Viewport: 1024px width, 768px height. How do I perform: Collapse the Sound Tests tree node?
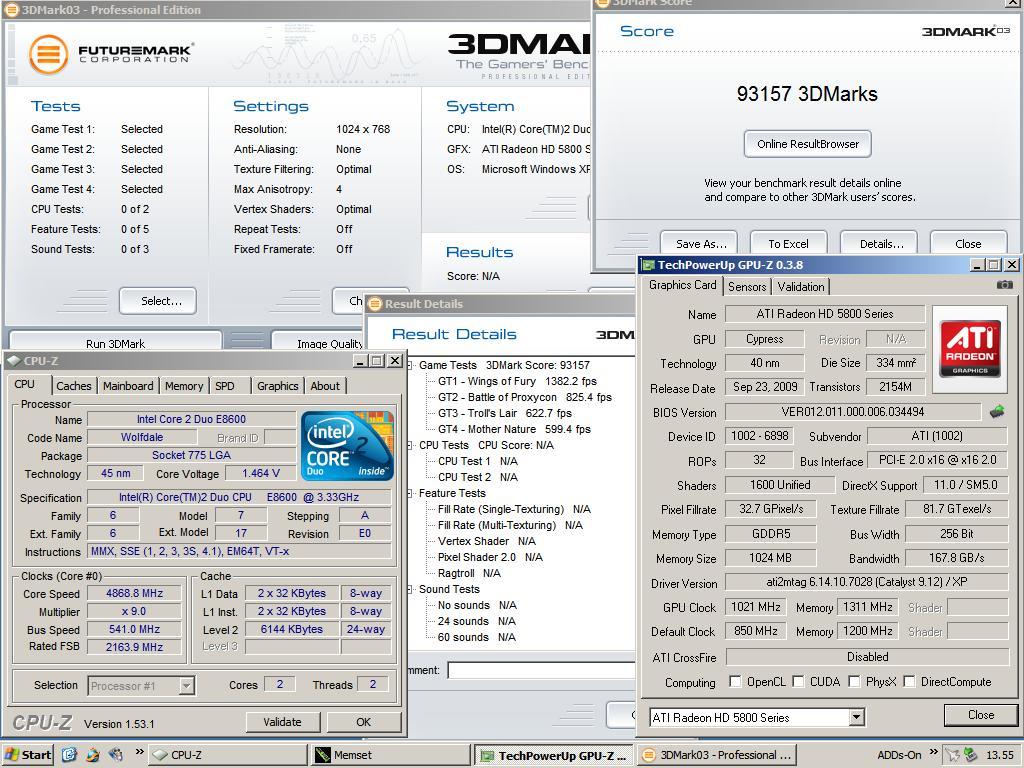pyautogui.click(x=410, y=589)
